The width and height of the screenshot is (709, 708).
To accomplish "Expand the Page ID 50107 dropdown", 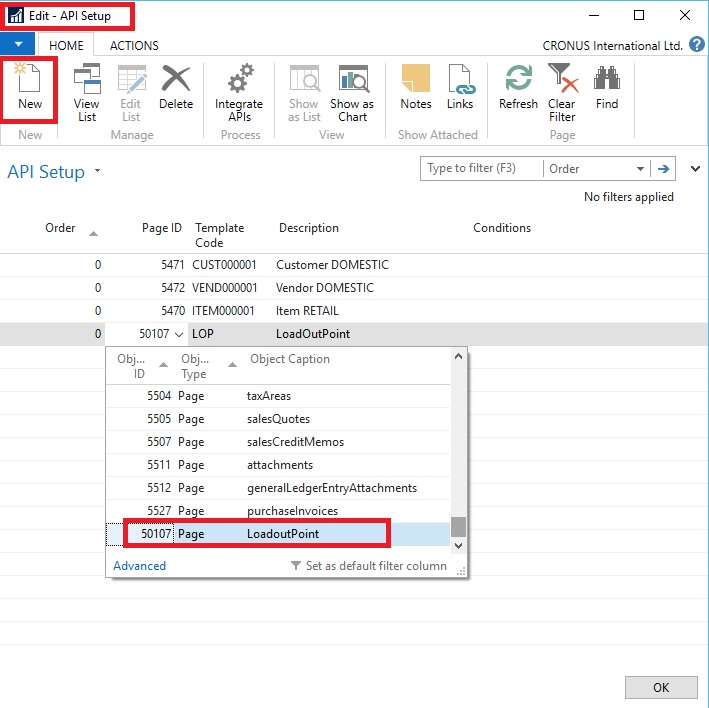I will click(179, 334).
